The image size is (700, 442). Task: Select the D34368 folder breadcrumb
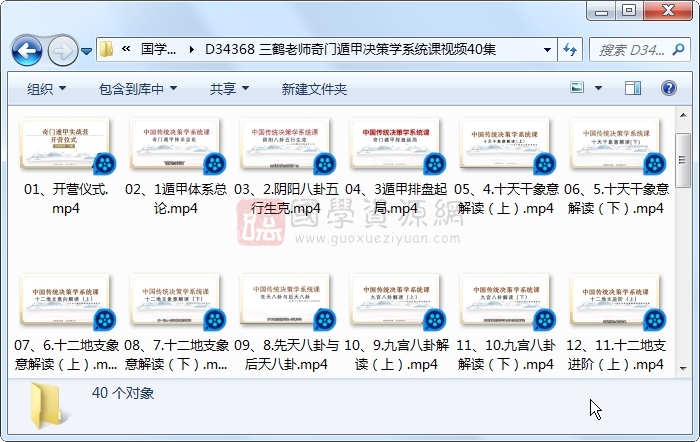coord(350,49)
